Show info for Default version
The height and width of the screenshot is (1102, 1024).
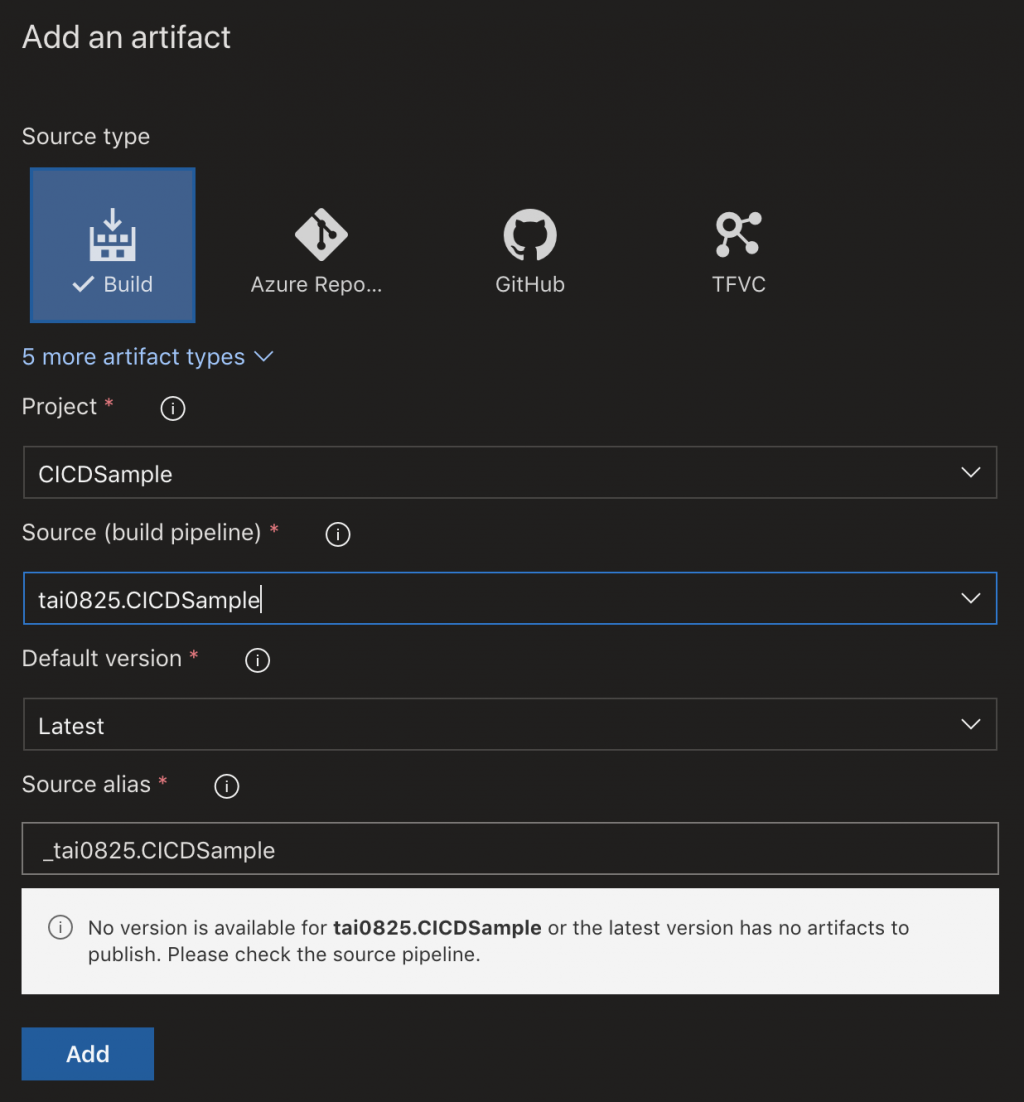point(257,660)
